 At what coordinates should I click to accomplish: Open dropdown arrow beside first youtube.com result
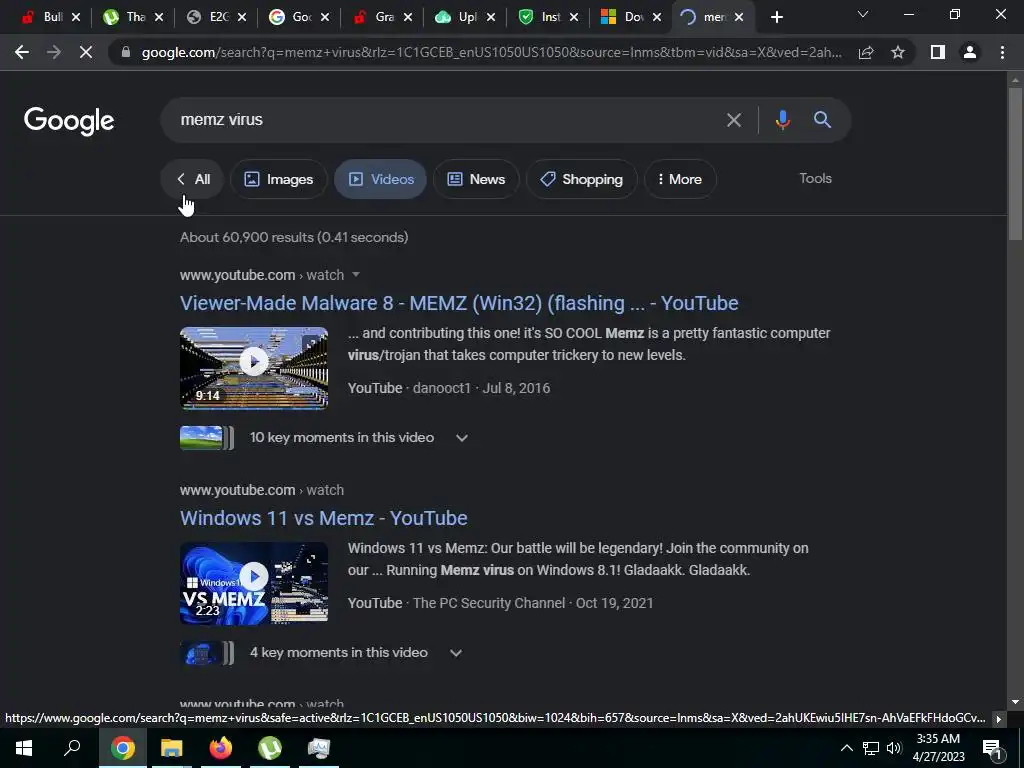coord(356,275)
